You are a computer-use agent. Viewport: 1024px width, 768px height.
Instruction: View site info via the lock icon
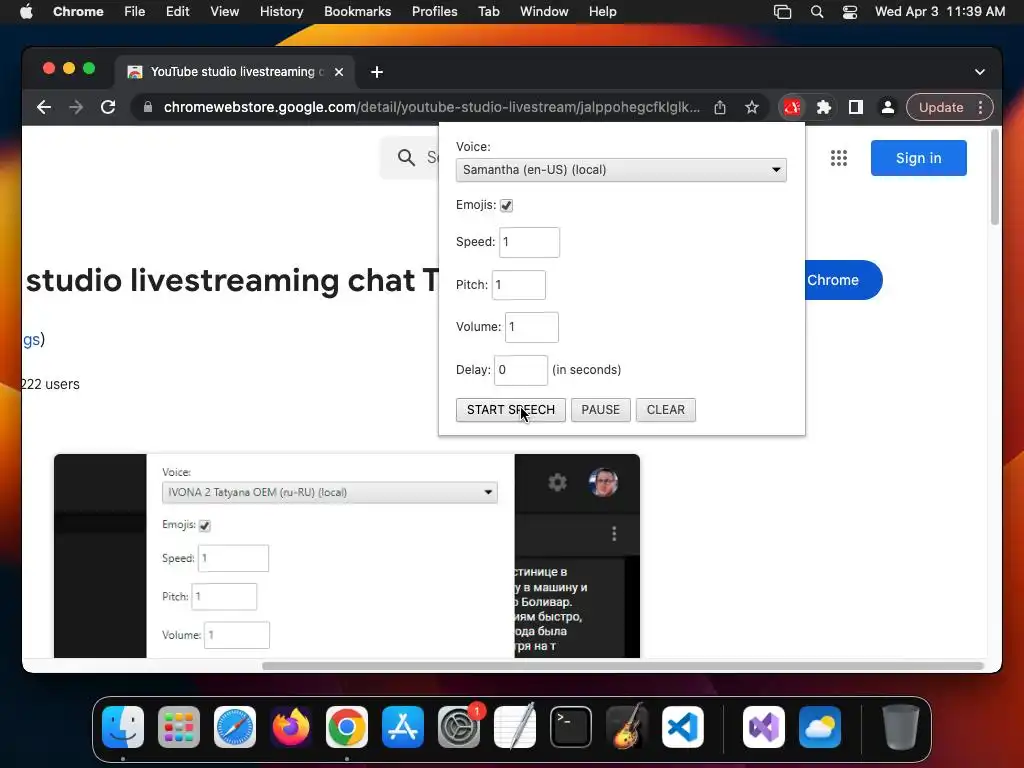[x=148, y=107]
